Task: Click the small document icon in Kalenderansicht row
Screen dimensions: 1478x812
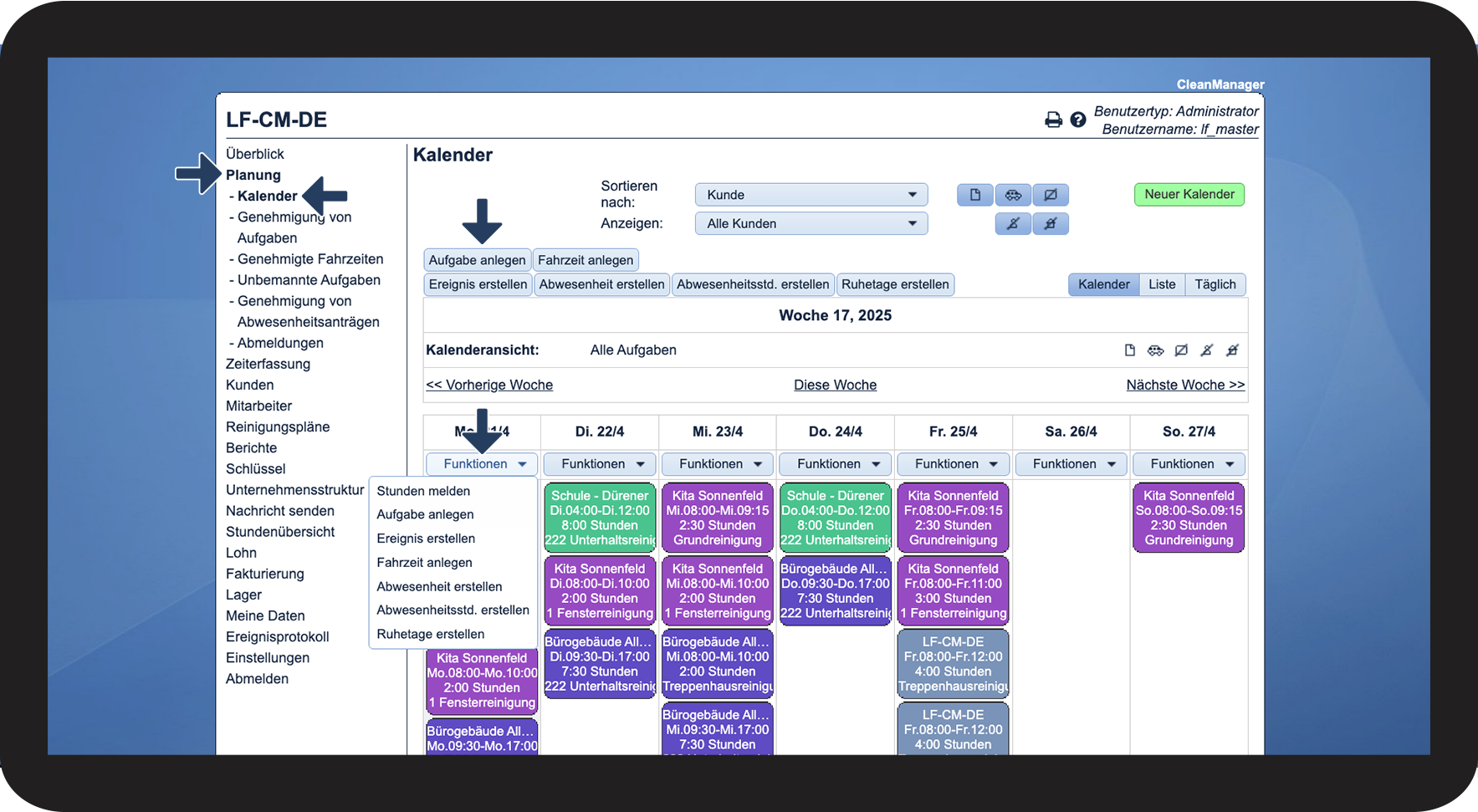Action: (1130, 350)
